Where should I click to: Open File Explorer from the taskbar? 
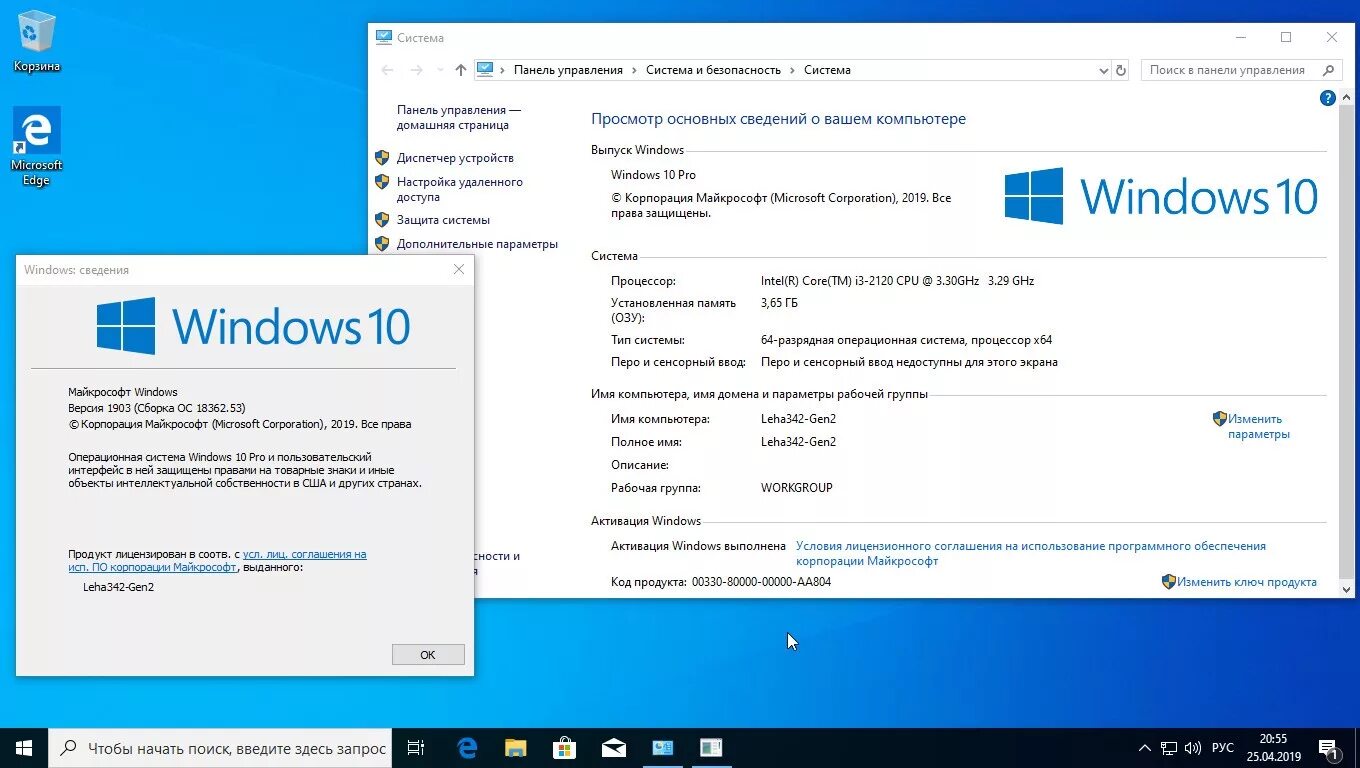click(516, 748)
